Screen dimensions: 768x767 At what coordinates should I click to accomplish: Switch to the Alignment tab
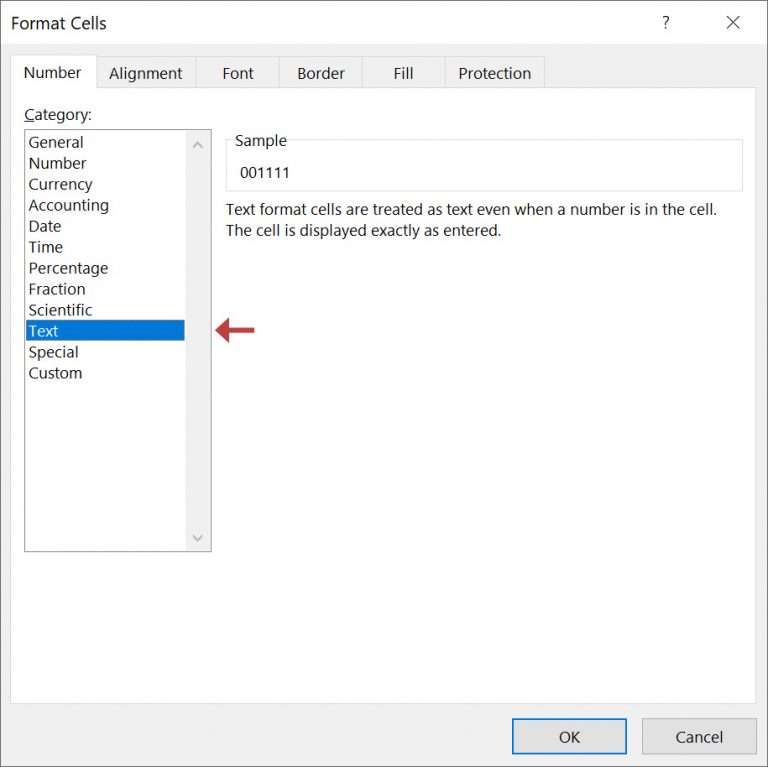click(146, 73)
